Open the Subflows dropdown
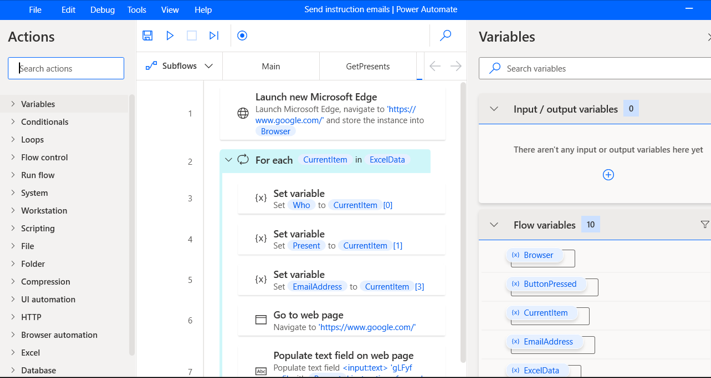The width and height of the screenshot is (711, 378). (x=180, y=66)
